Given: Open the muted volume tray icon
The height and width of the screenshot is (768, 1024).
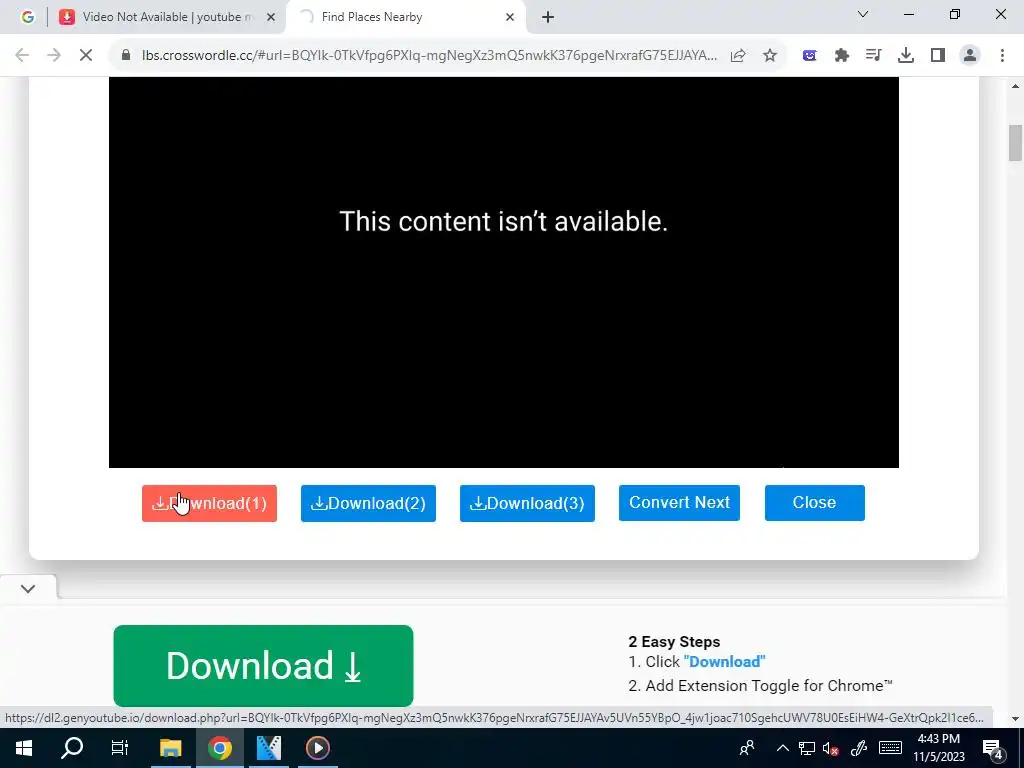Looking at the screenshot, I should 831,748.
